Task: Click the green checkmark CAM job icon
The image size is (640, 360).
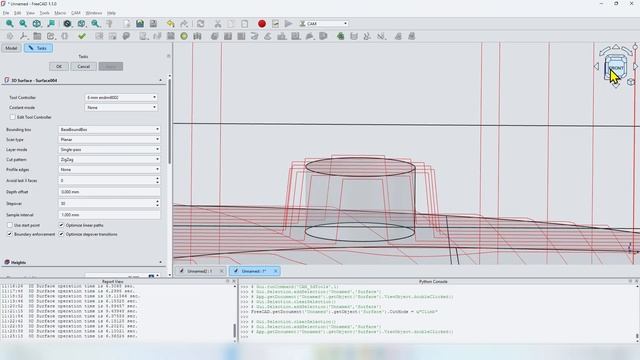Action: (x=82, y=36)
